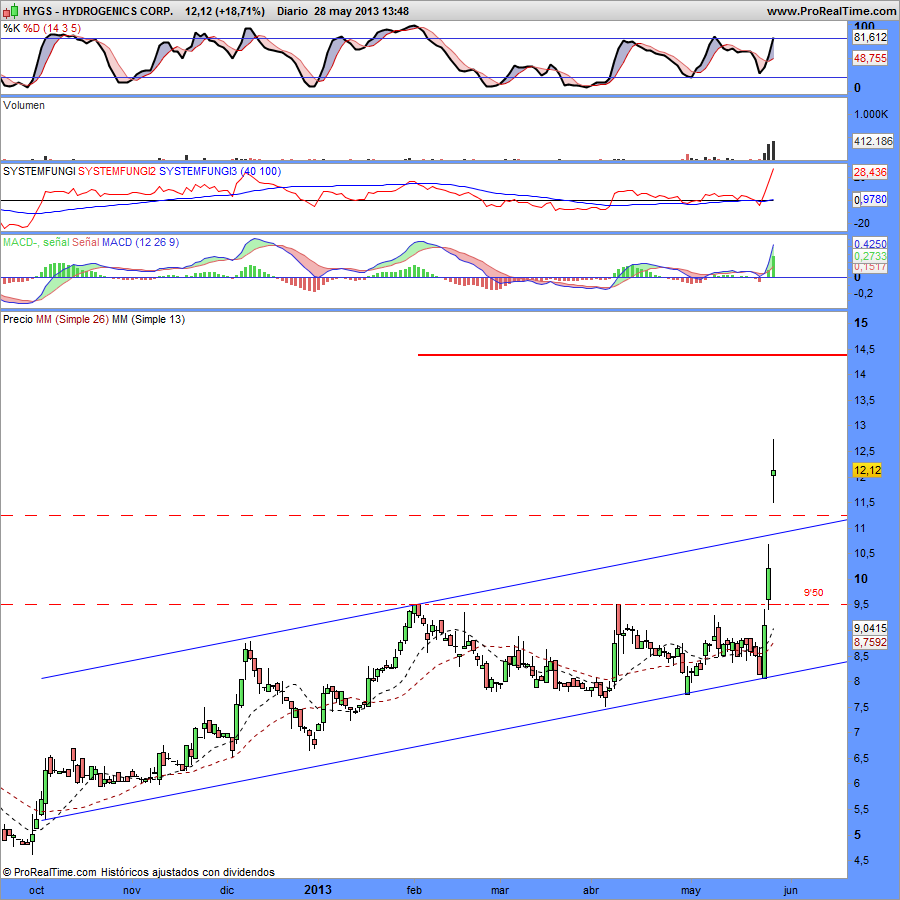Click the red Señal label
This screenshot has height=900, width=900.
tap(86, 242)
